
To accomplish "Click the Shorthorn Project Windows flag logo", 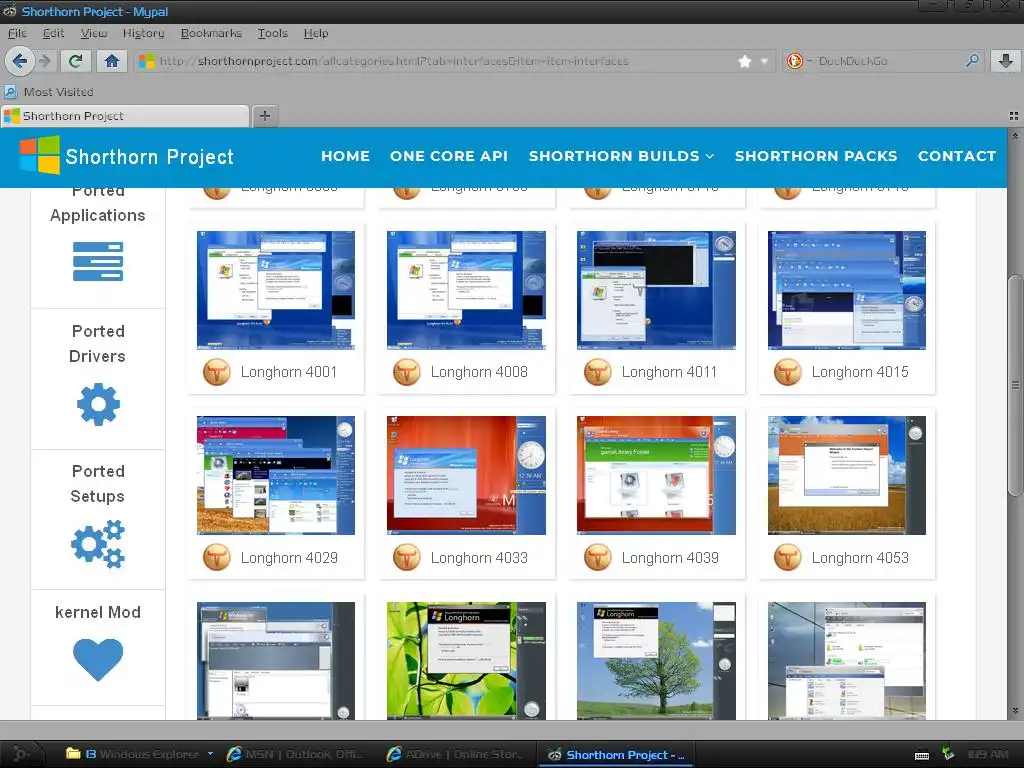I will 40,155.
